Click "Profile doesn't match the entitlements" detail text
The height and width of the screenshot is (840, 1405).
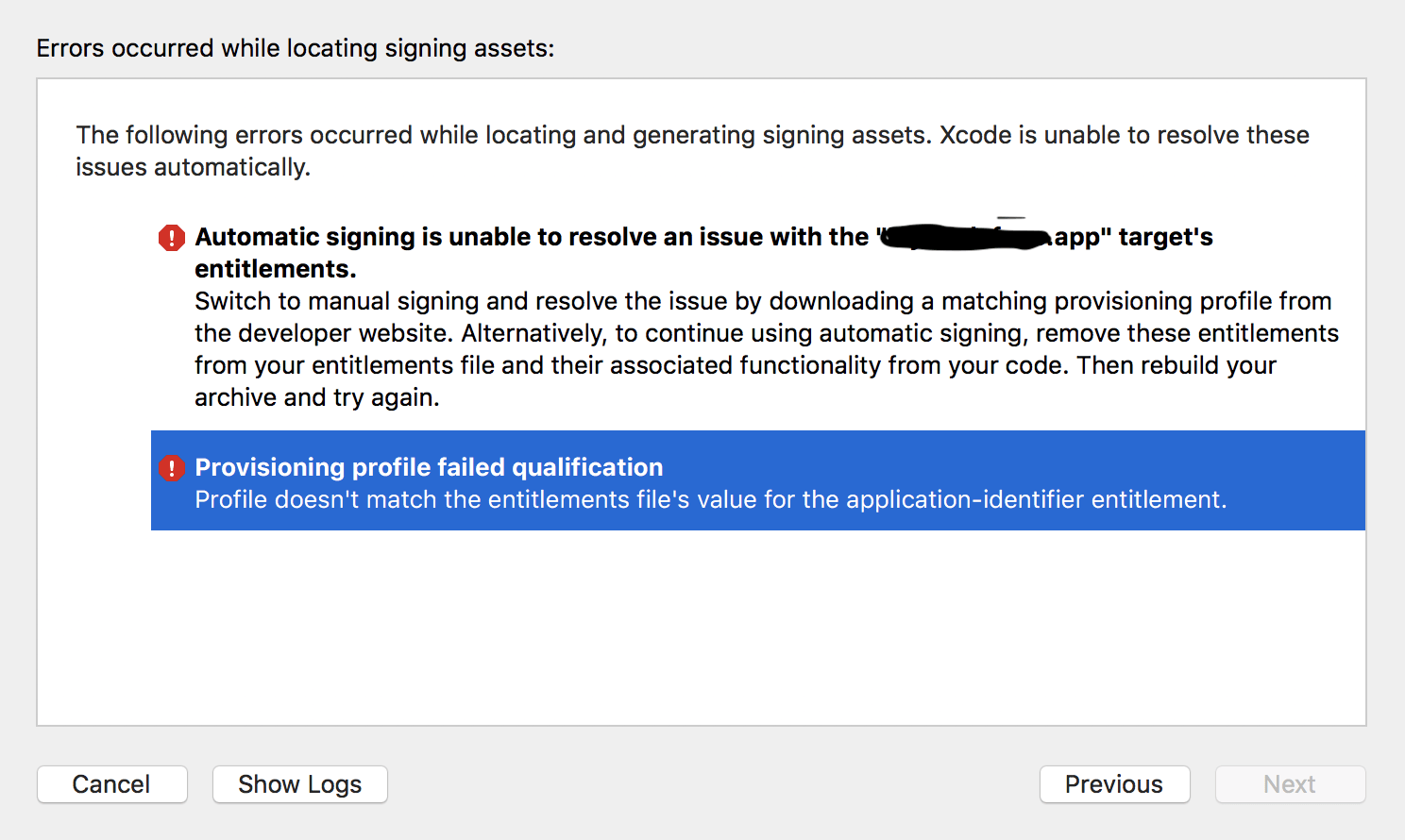tap(710, 499)
